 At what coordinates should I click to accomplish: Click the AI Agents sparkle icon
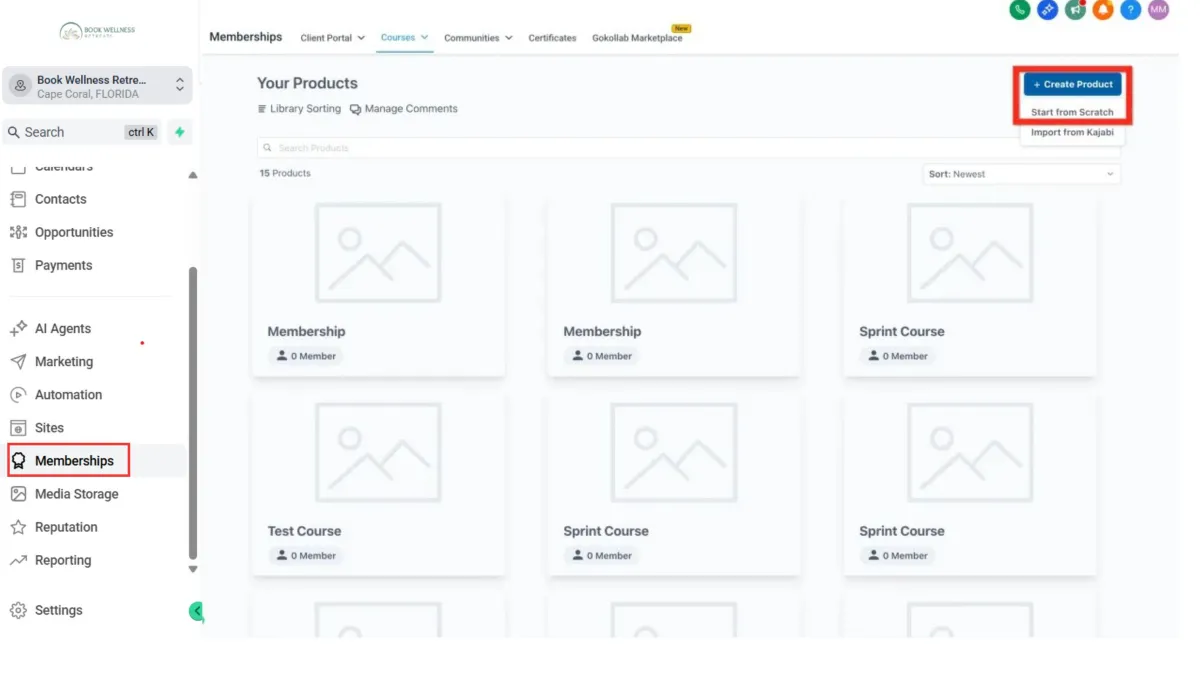(18, 328)
